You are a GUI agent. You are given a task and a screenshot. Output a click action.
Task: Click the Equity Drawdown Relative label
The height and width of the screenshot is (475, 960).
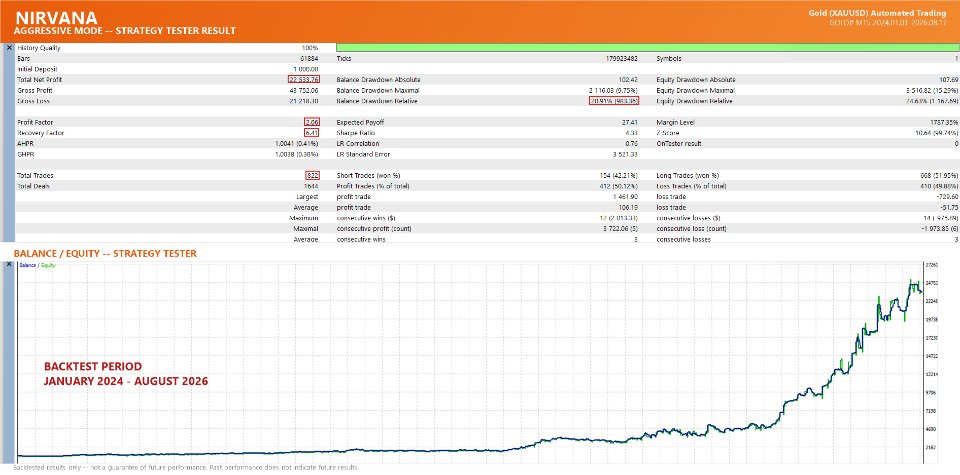tap(696, 101)
